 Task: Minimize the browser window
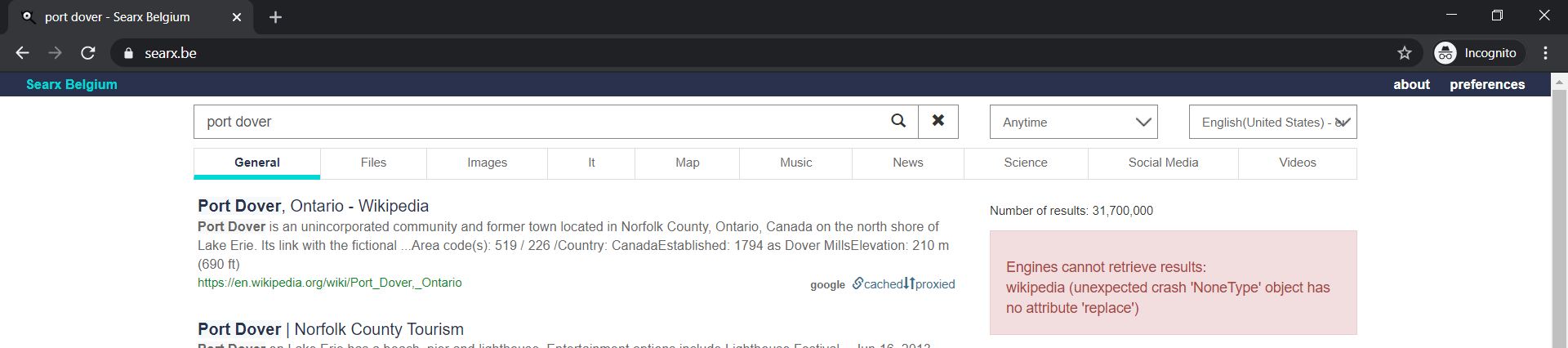tap(1451, 16)
